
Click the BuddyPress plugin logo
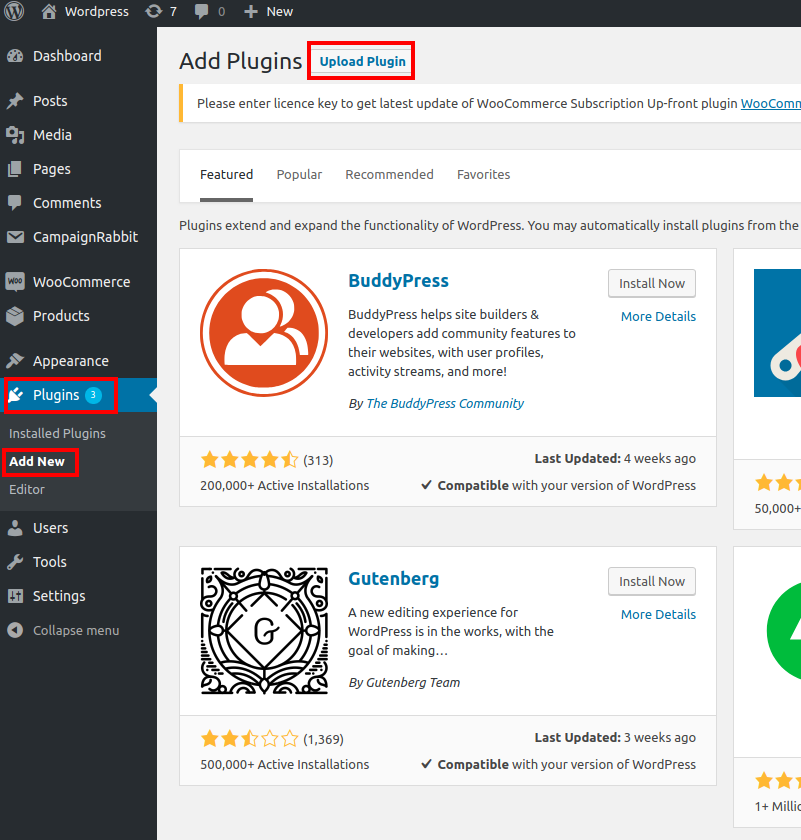[264, 333]
